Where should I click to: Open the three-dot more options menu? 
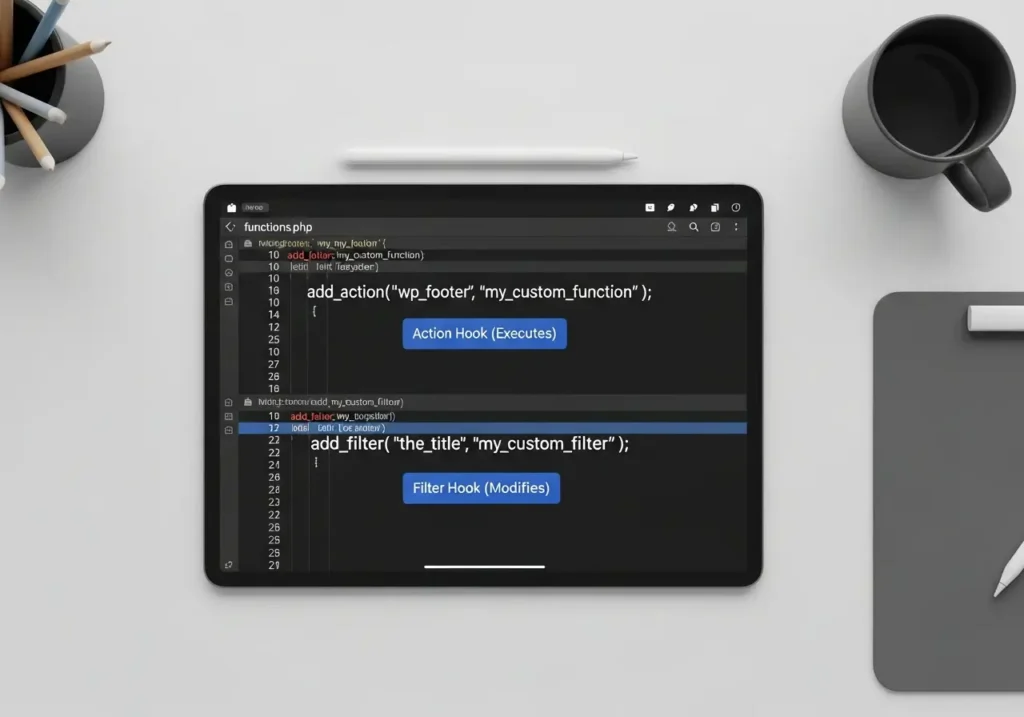click(x=737, y=227)
